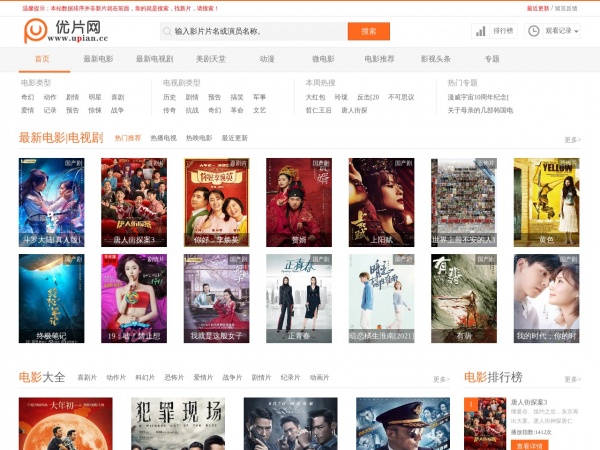Screen dimensions: 600x450
Task: Go to the 首页 navigation tab
Action: (42, 59)
